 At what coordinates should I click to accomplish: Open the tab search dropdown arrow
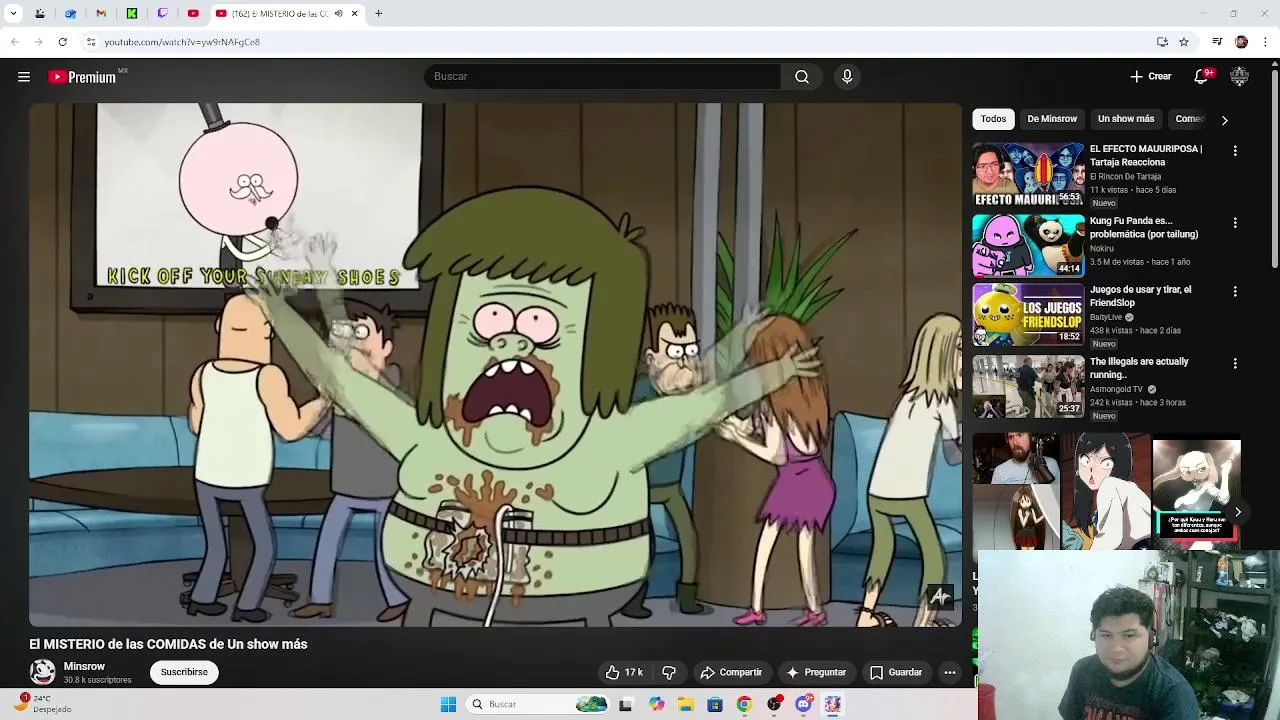coord(13,14)
